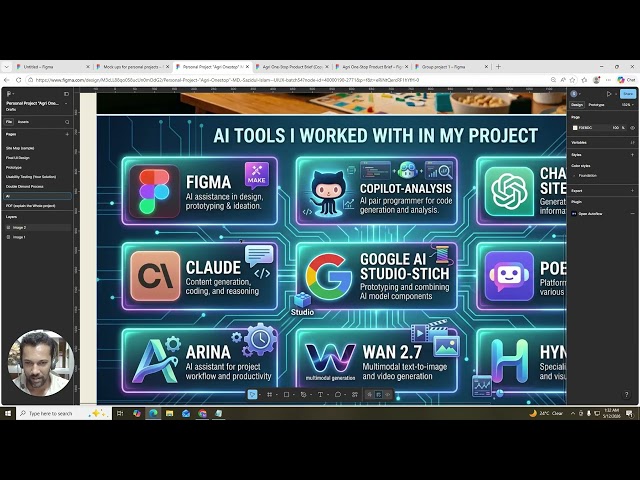Select the Image 2 layer

coord(38,227)
